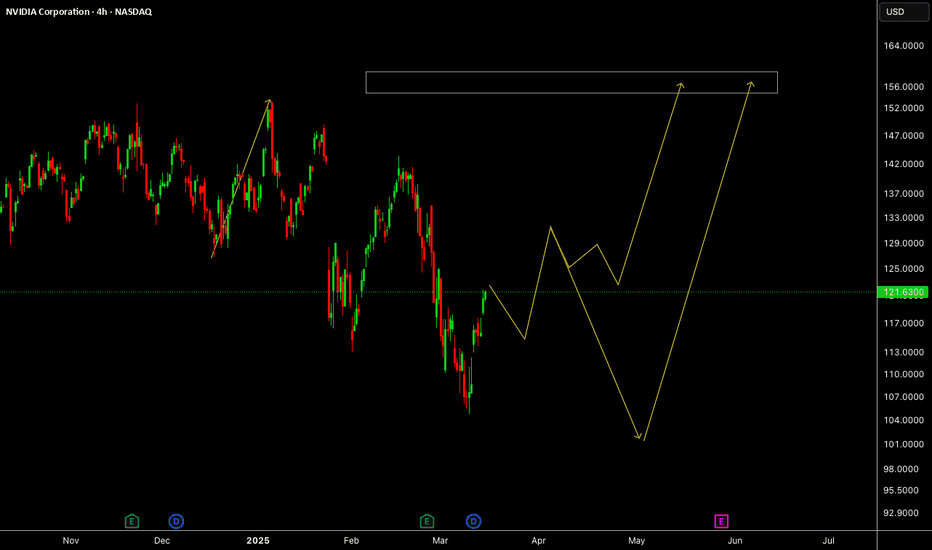Click the Jun label on time axis
Image resolution: width=932 pixels, height=550 pixels.
[x=735, y=540]
